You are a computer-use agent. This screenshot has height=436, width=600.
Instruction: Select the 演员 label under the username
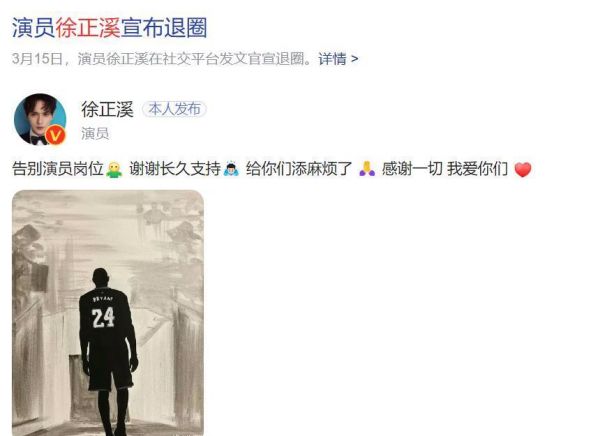click(95, 134)
